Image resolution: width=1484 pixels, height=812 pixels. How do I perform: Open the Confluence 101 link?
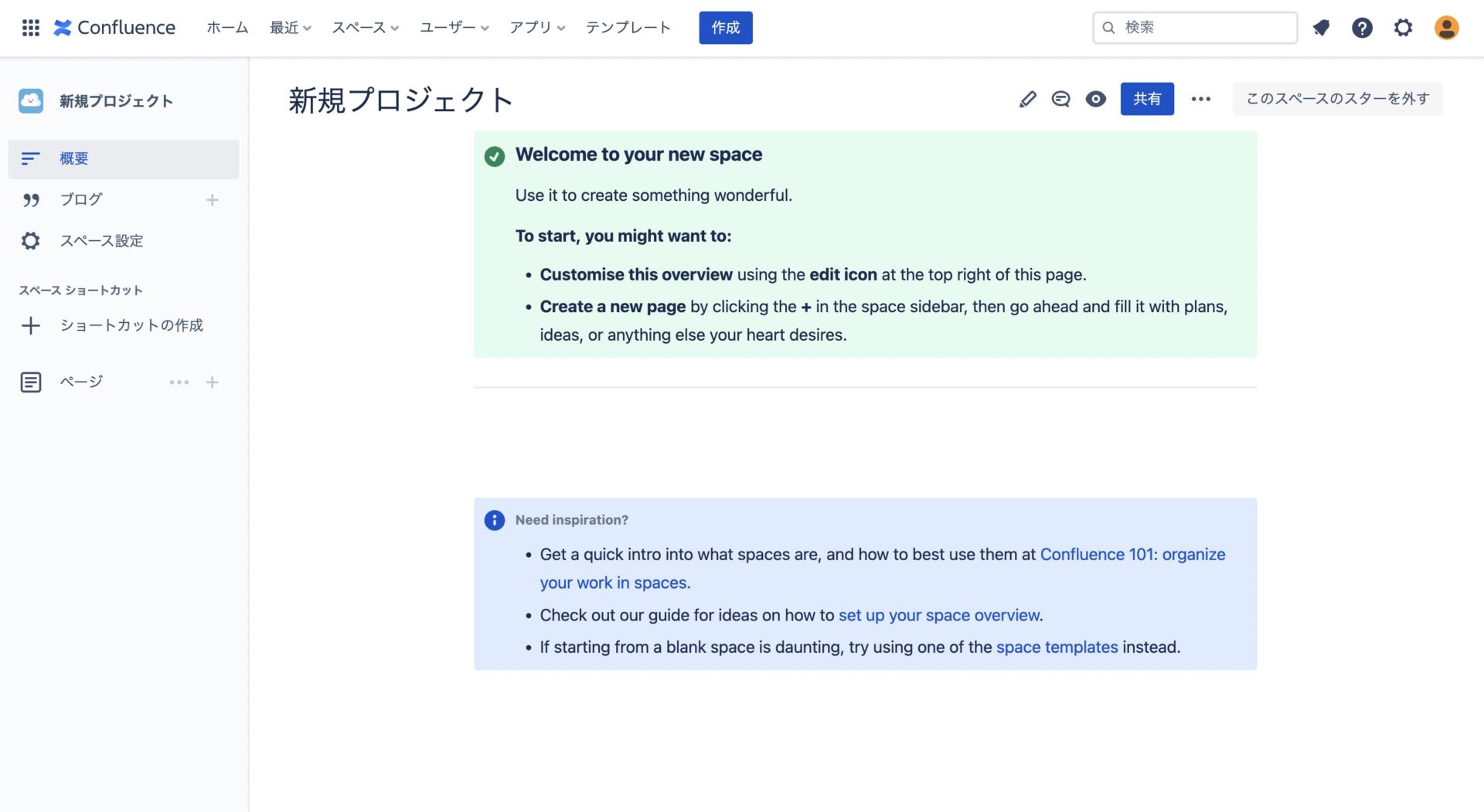tap(1132, 554)
